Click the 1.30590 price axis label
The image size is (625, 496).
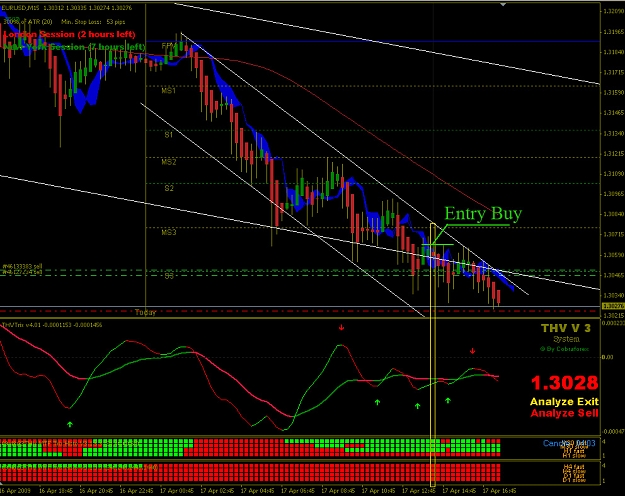pos(613,255)
